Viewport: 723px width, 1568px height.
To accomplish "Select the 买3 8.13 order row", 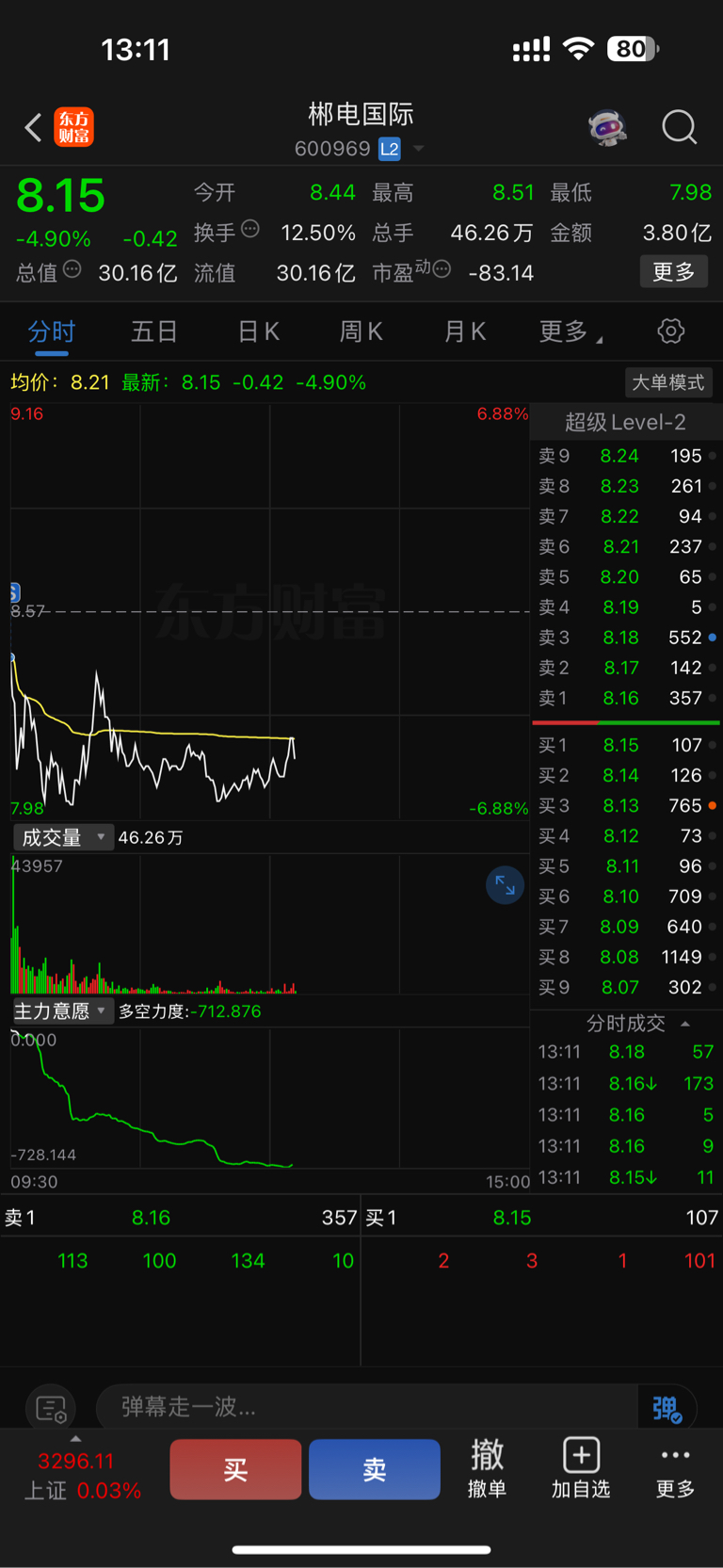I will coord(625,805).
